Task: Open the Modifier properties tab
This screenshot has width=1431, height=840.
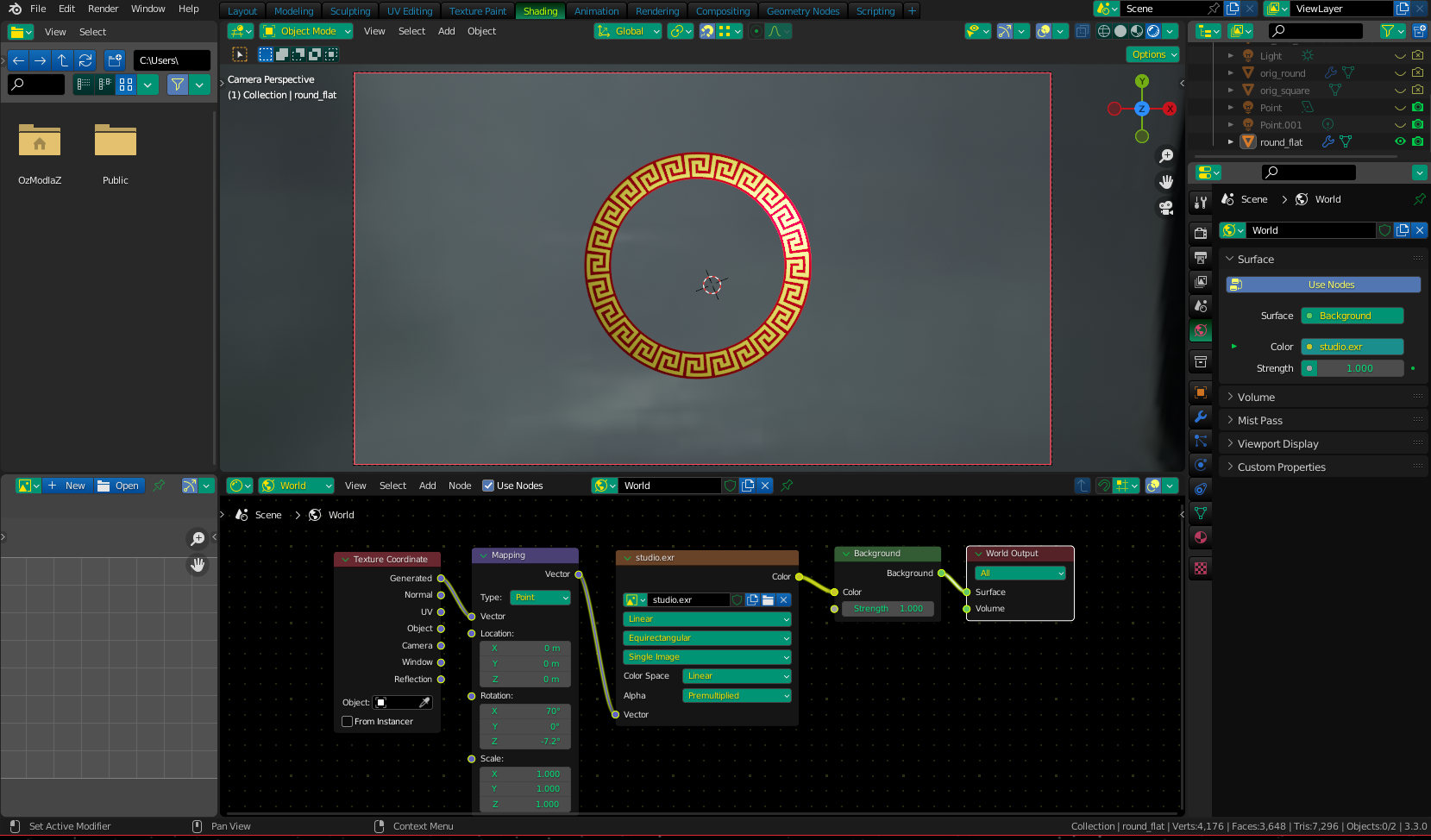Action: (x=1201, y=417)
